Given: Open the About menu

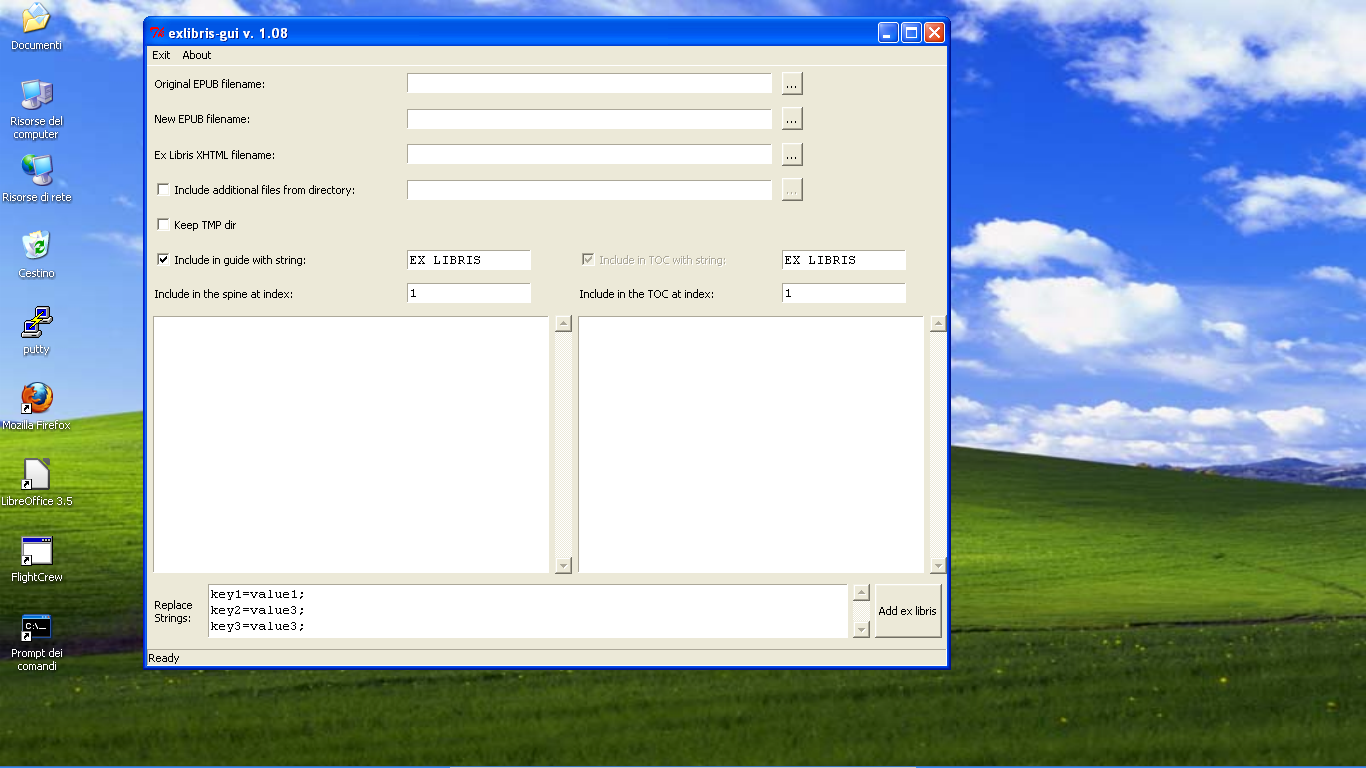Looking at the screenshot, I should pyautogui.click(x=197, y=55).
